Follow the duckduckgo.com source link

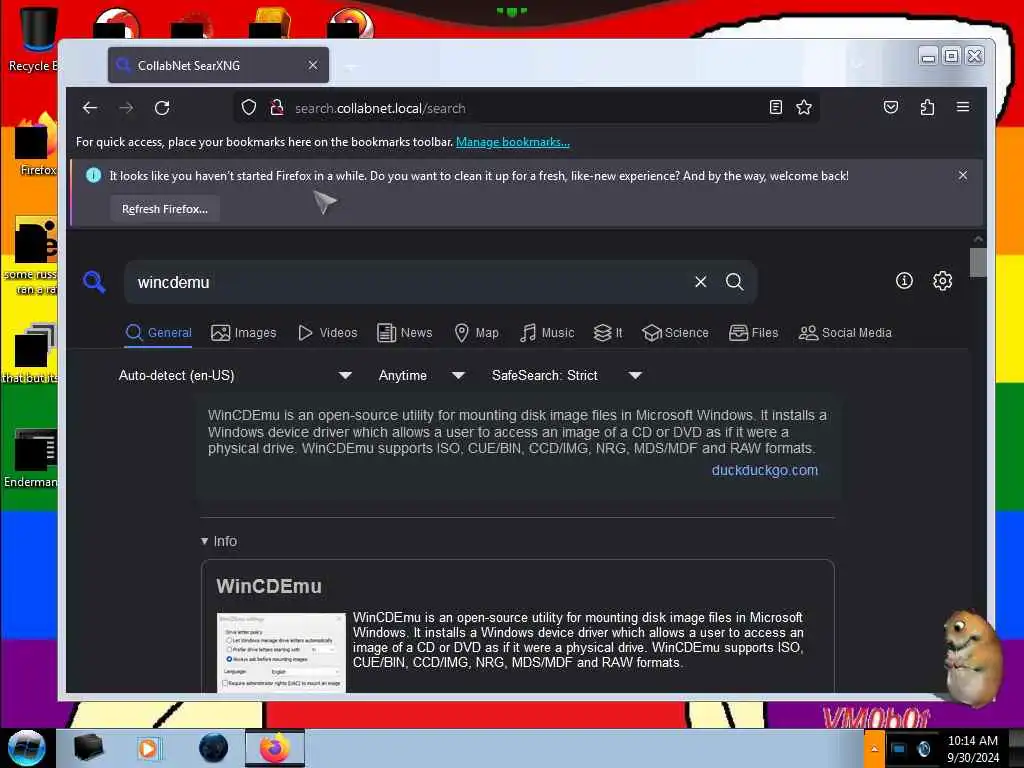[x=764, y=470]
